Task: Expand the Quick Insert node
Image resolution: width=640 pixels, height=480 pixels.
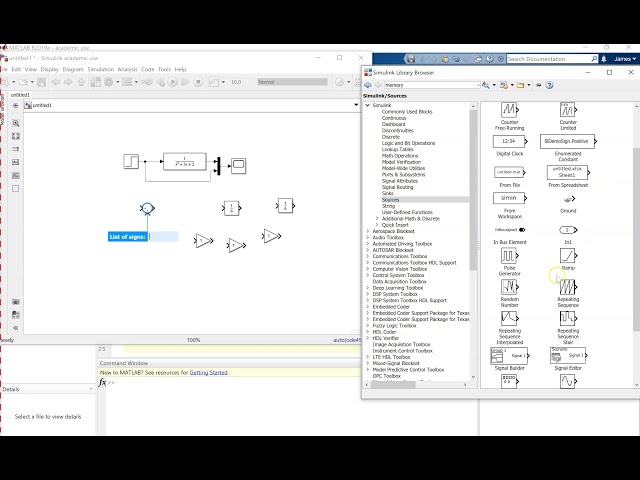Action: (x=377, y=225)
